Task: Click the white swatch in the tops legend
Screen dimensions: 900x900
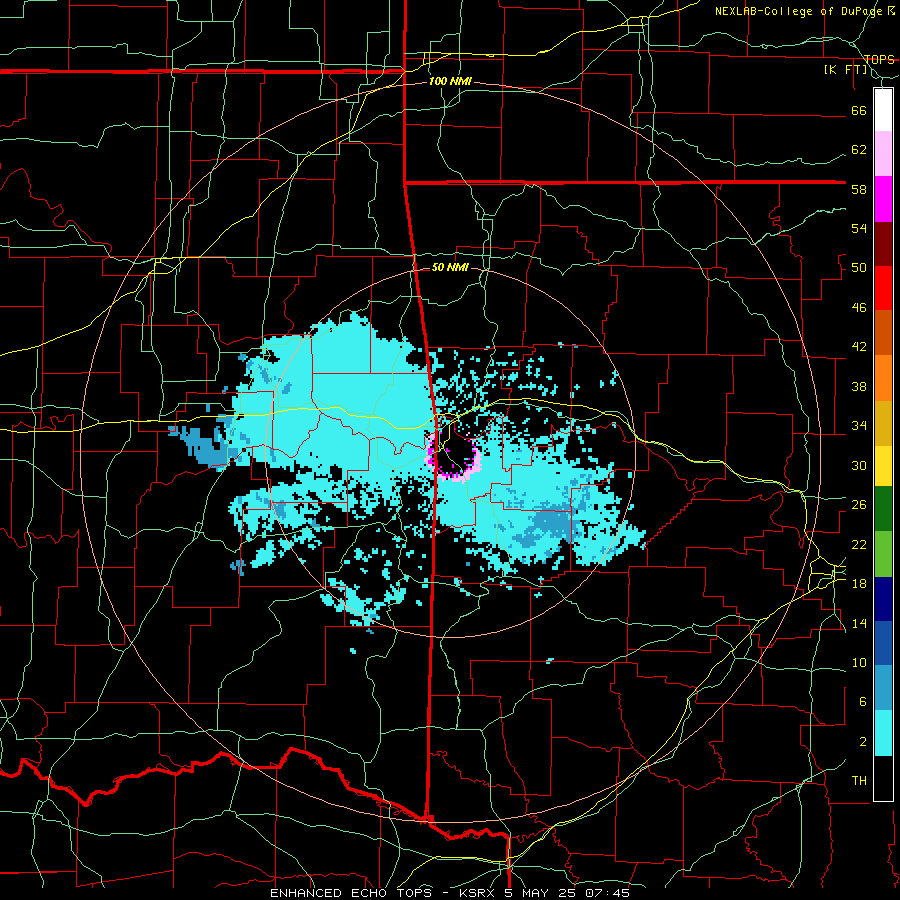Action: tap(883, 110)
